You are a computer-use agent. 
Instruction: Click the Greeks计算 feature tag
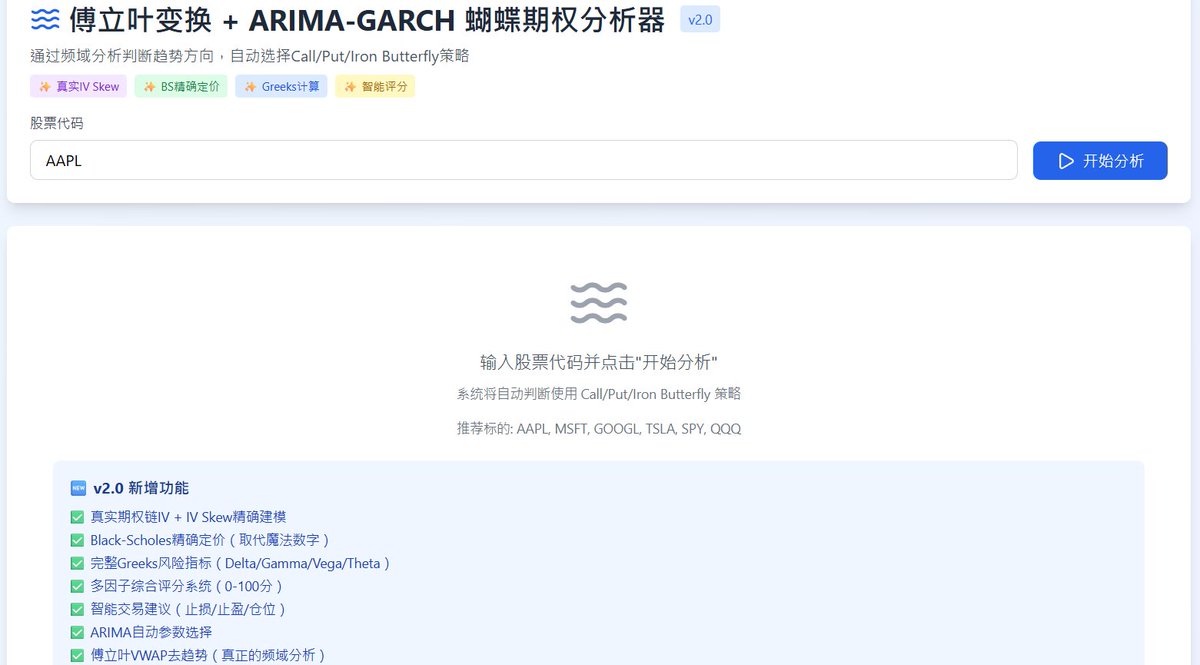coord(281,87)
